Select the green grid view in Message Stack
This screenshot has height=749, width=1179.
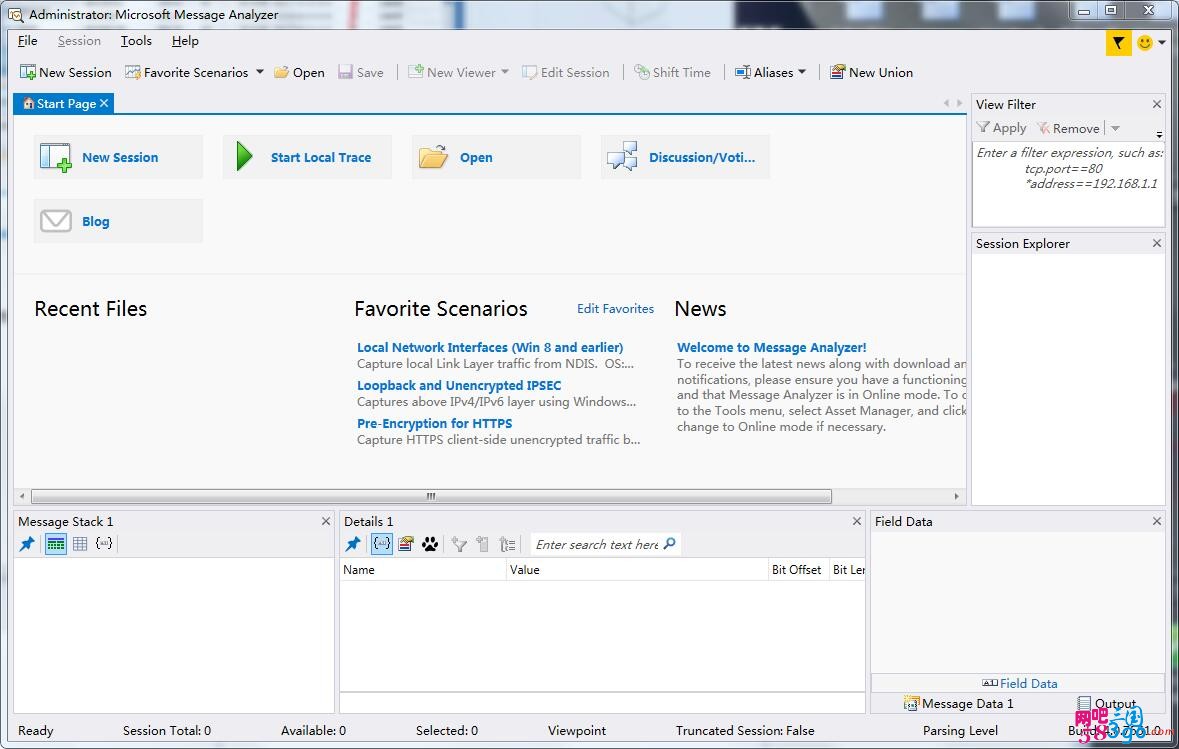point(56,544)
